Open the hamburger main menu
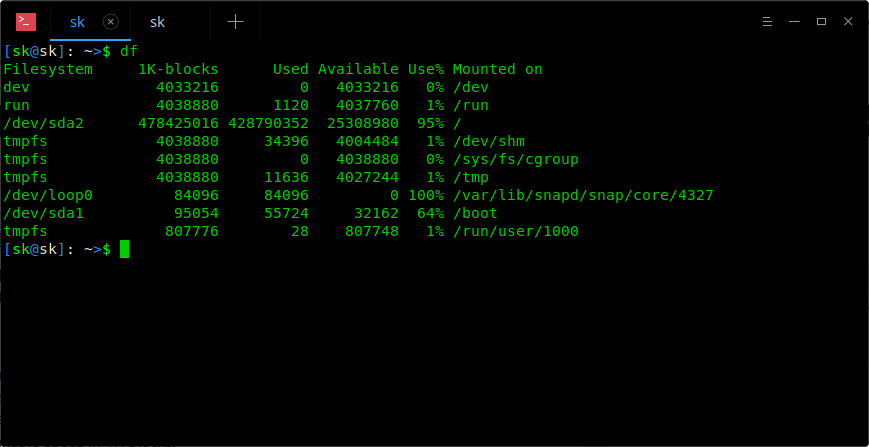Screen dimensions: 869x447 pyautogui.click(x=766, y=21)
